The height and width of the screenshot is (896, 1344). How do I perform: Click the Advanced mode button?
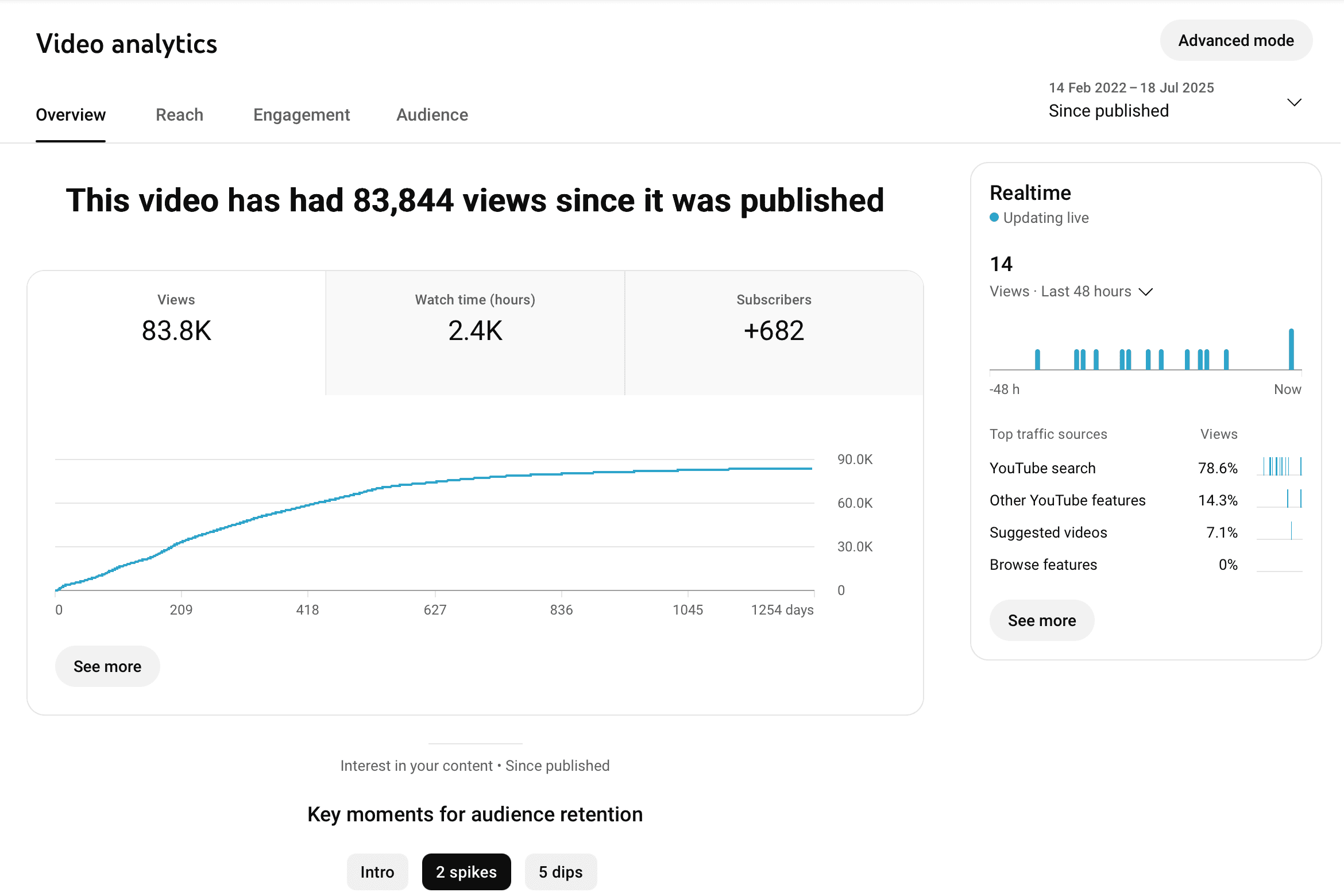tap(1235, 40)
